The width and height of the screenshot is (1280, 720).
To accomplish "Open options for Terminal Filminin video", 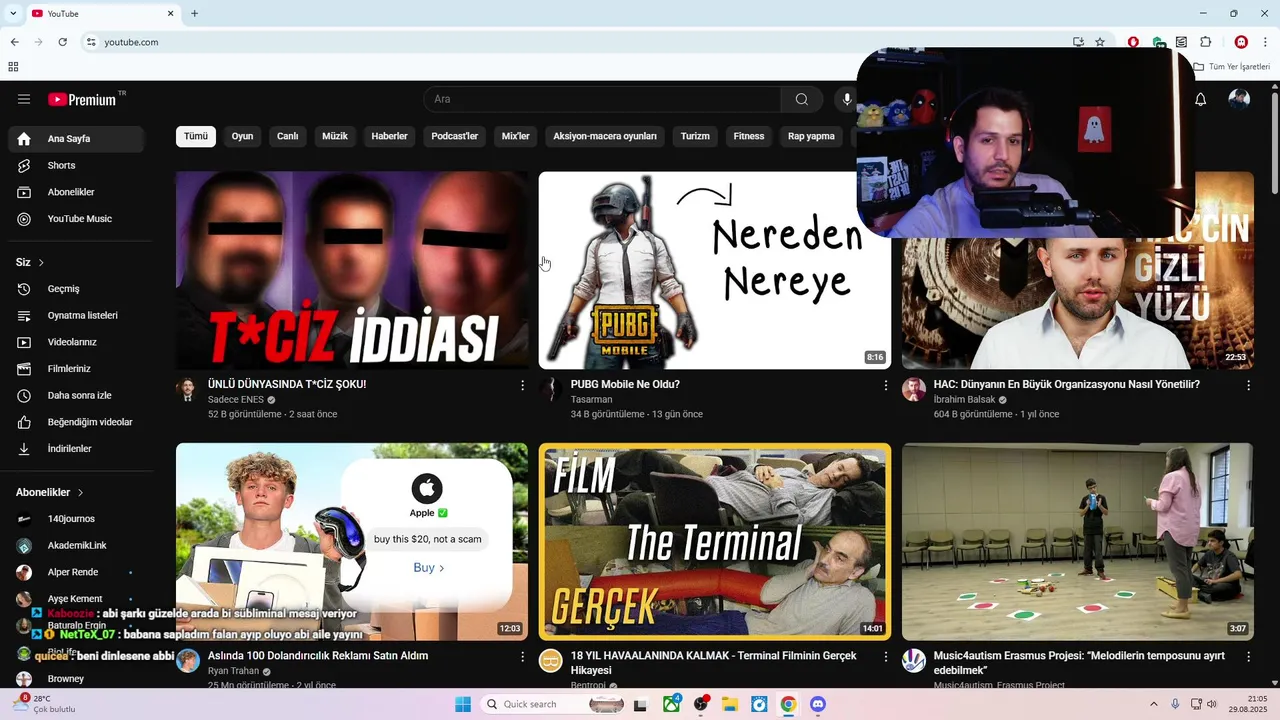I will 885,657.
